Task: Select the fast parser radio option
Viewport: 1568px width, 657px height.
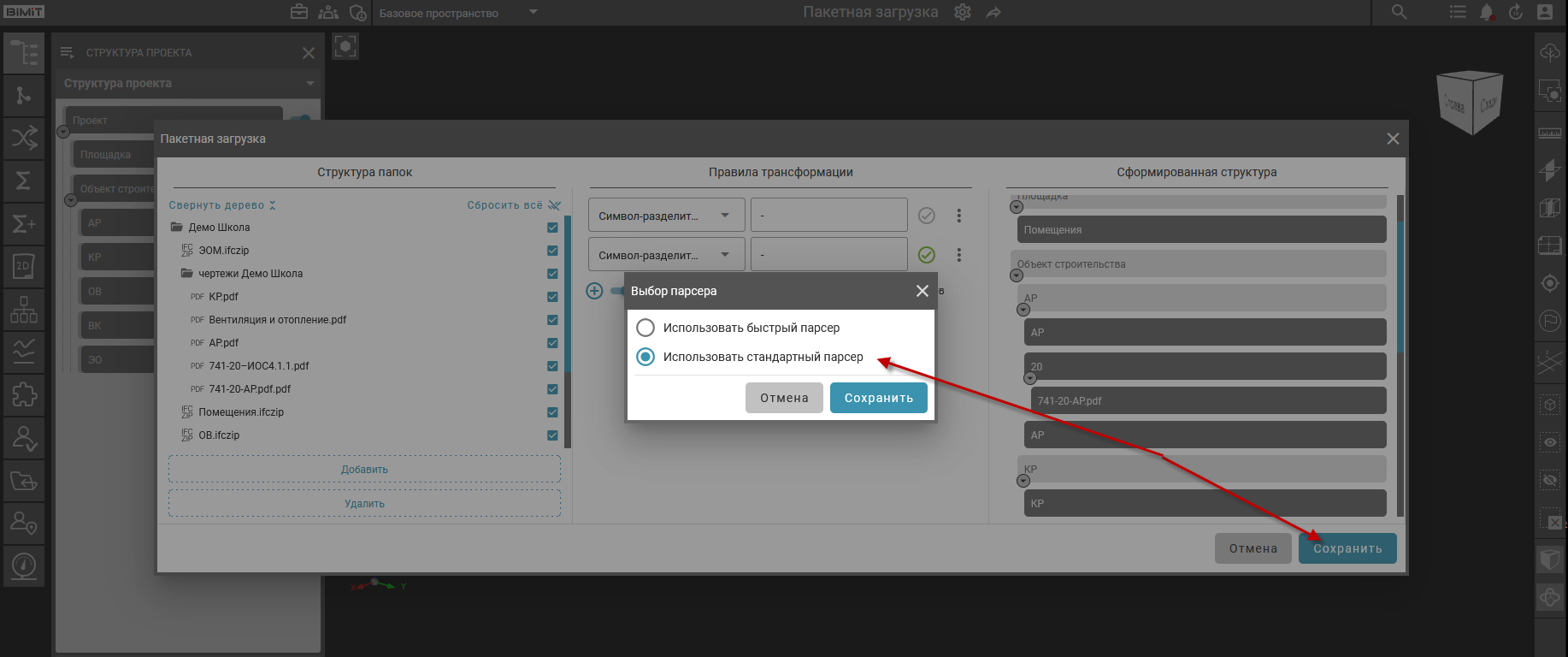Action: (645, 328)
